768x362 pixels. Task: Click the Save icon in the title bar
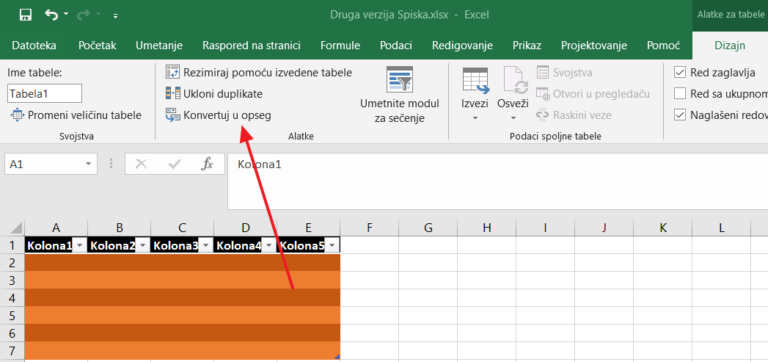[25, 15]
